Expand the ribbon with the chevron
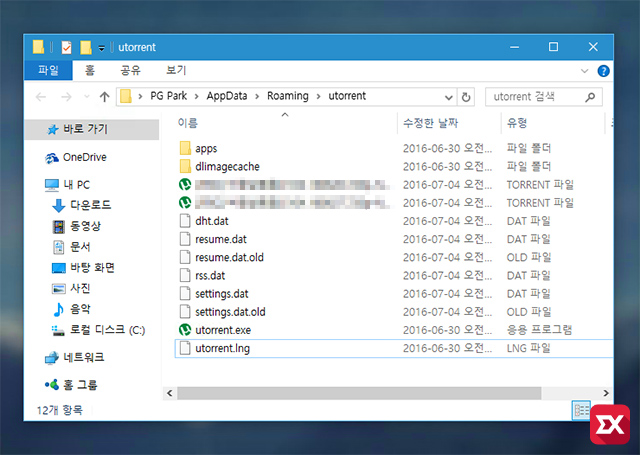 584,71
